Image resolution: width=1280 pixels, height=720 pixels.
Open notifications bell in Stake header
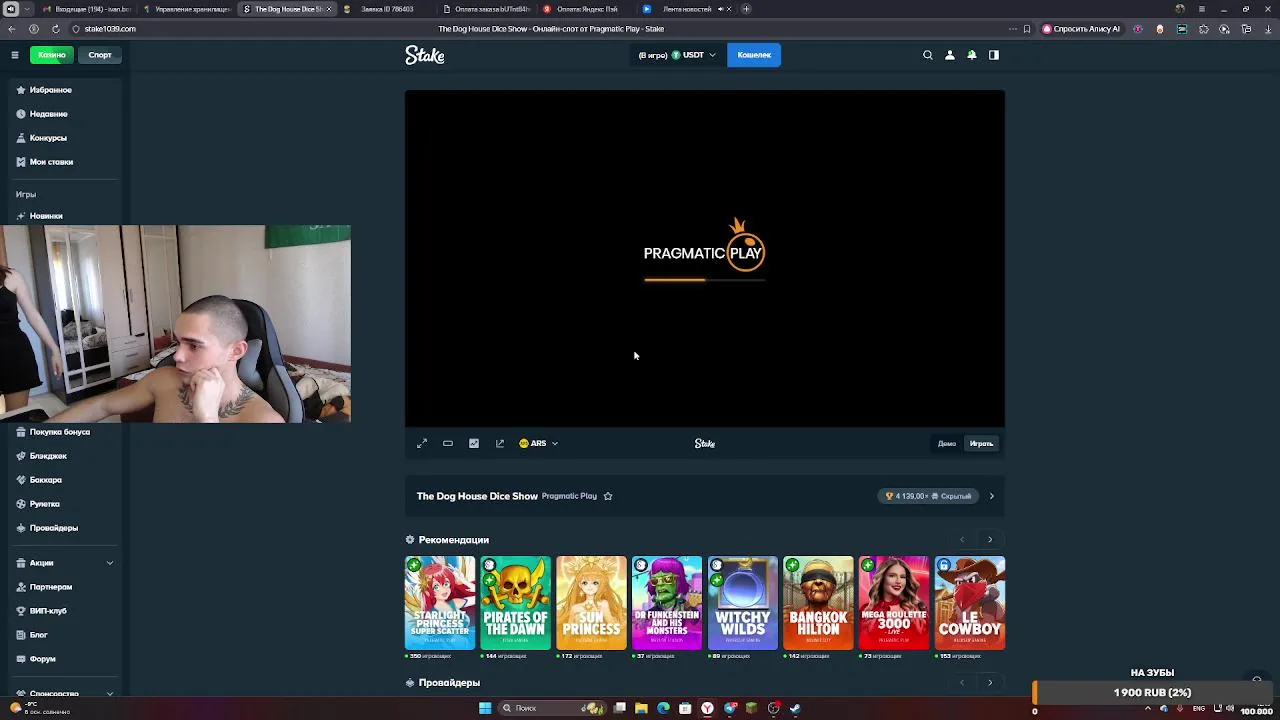pos(972,55)
